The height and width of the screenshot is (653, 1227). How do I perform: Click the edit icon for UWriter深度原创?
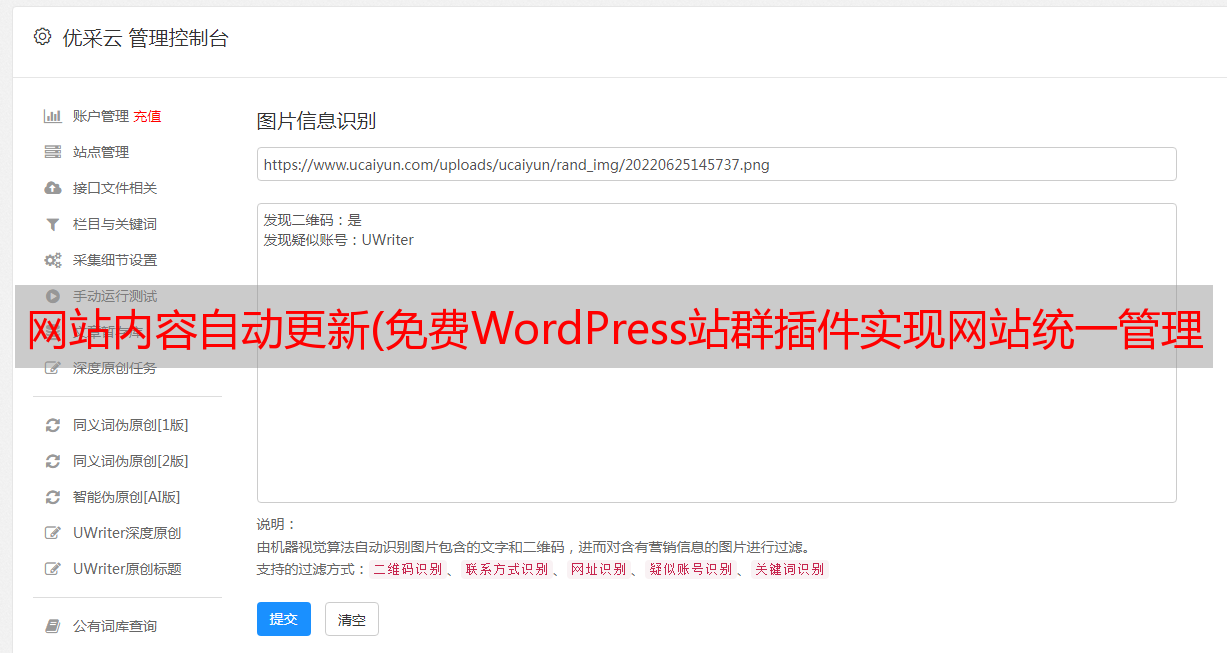pyautogui.click(x=53, y=533)
